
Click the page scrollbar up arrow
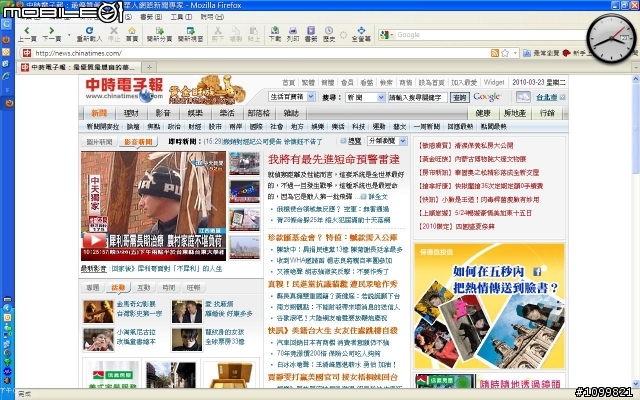point(636,79)
